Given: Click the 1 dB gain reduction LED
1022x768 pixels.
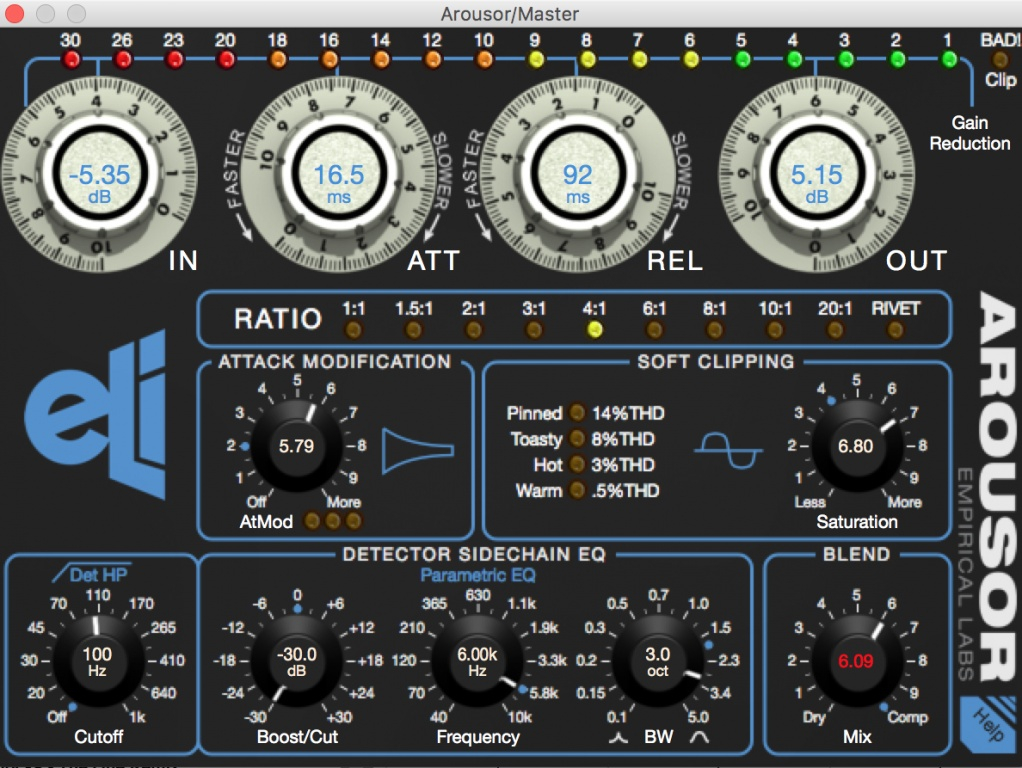Looking at the screenshot, I should coord(949,60).
